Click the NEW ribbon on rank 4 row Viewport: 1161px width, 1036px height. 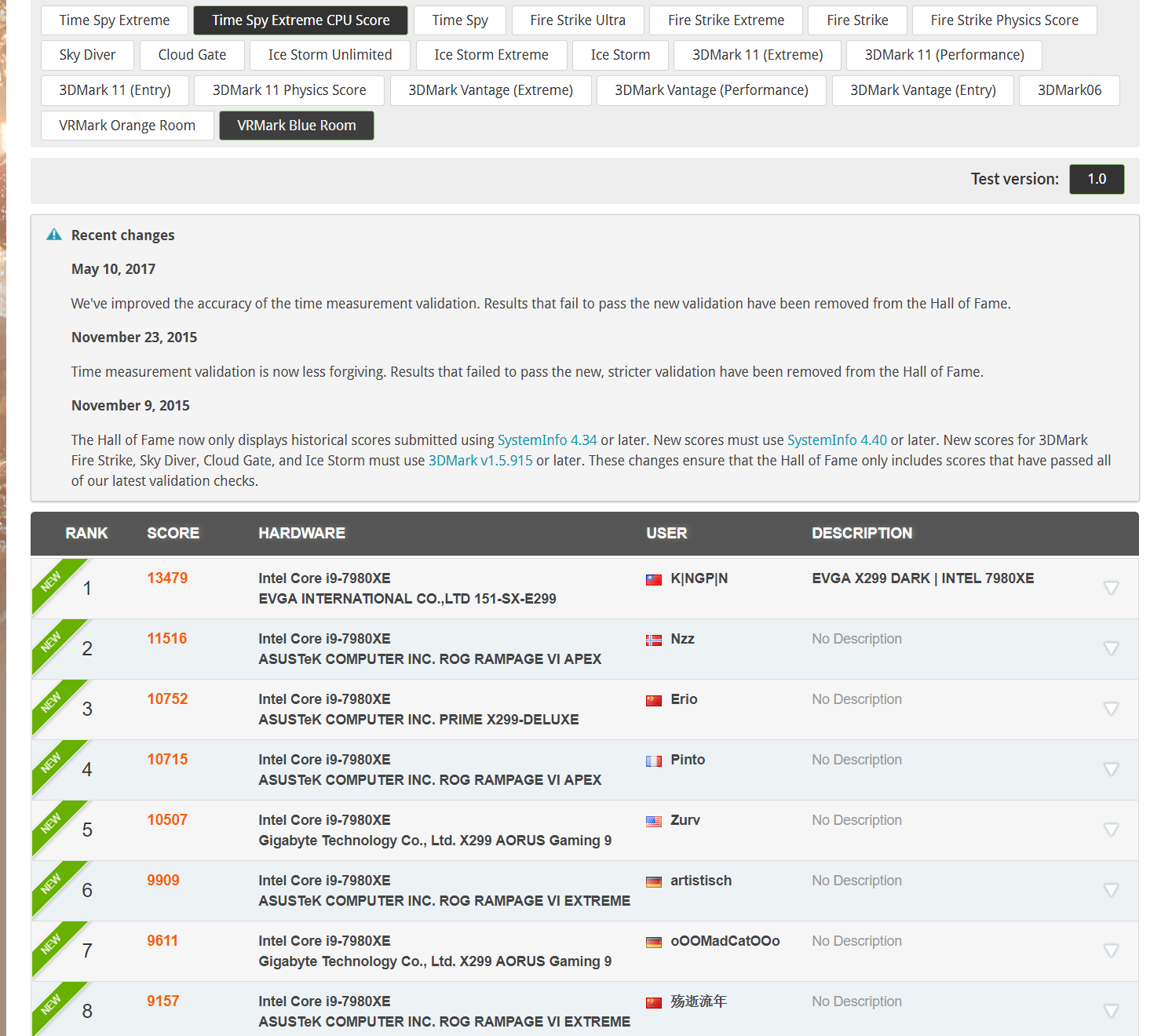coord(52,761)
